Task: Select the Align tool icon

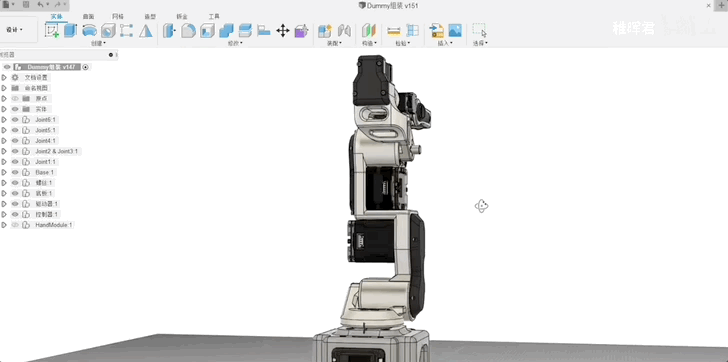Action: click(x=264, y=31)
